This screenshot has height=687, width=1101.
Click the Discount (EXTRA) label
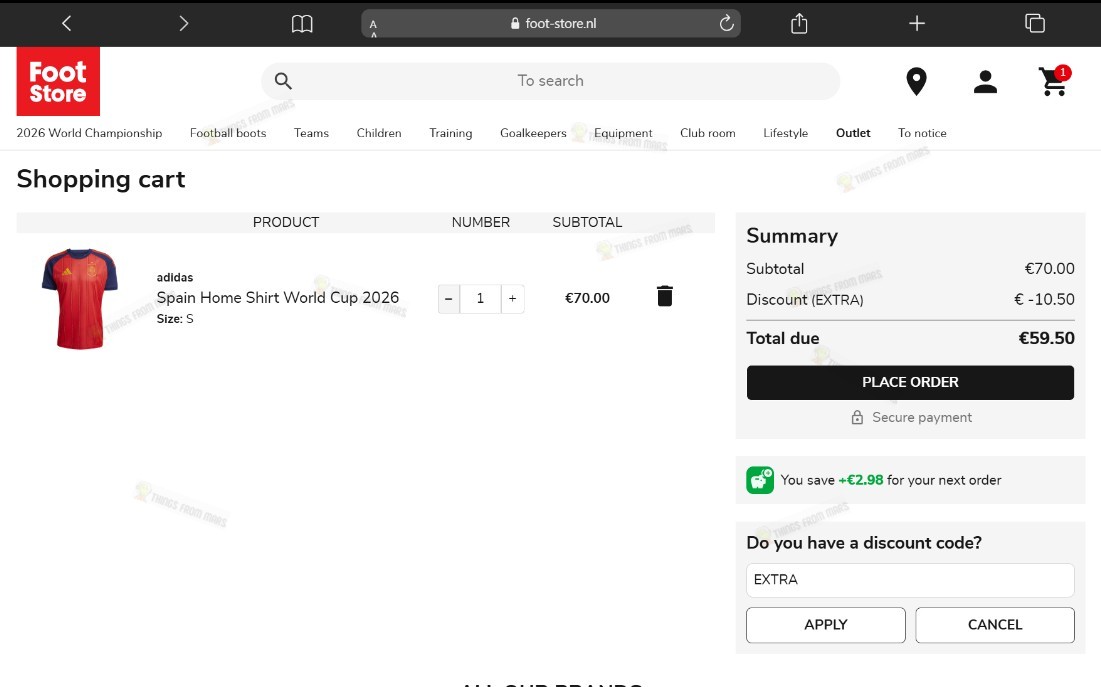[x=805, y=300]
